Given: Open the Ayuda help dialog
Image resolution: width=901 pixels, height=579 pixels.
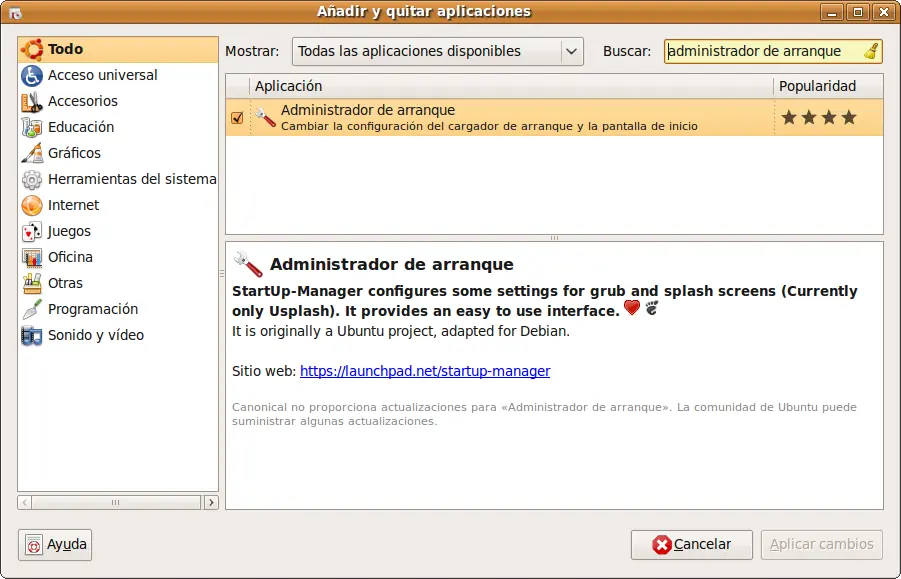Looking at the screenshot, I should pyautogui.click(x=55, y=545).
